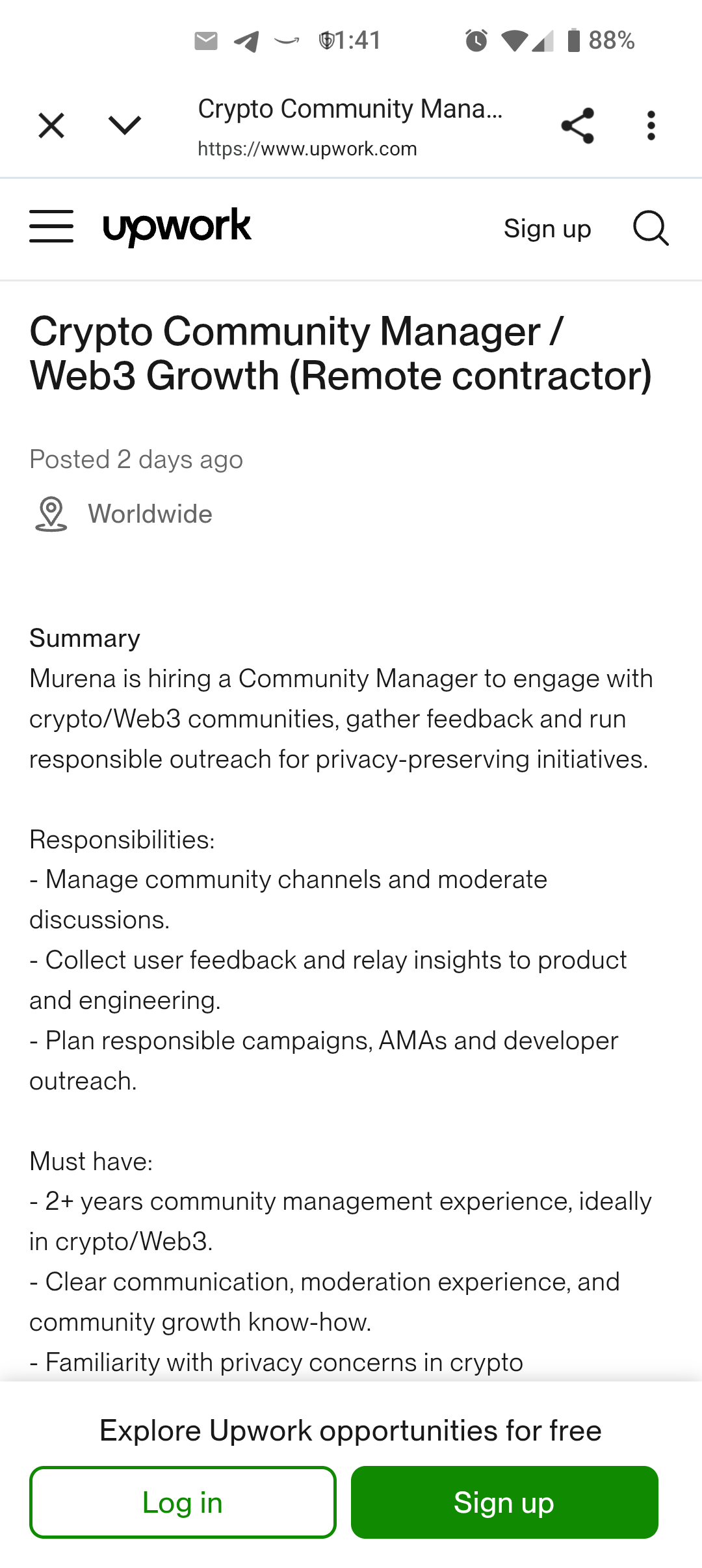Viewport: 702px width, 1568px height.
Task: Click the Sign up link in header
Action: click(x=547, y=229)
